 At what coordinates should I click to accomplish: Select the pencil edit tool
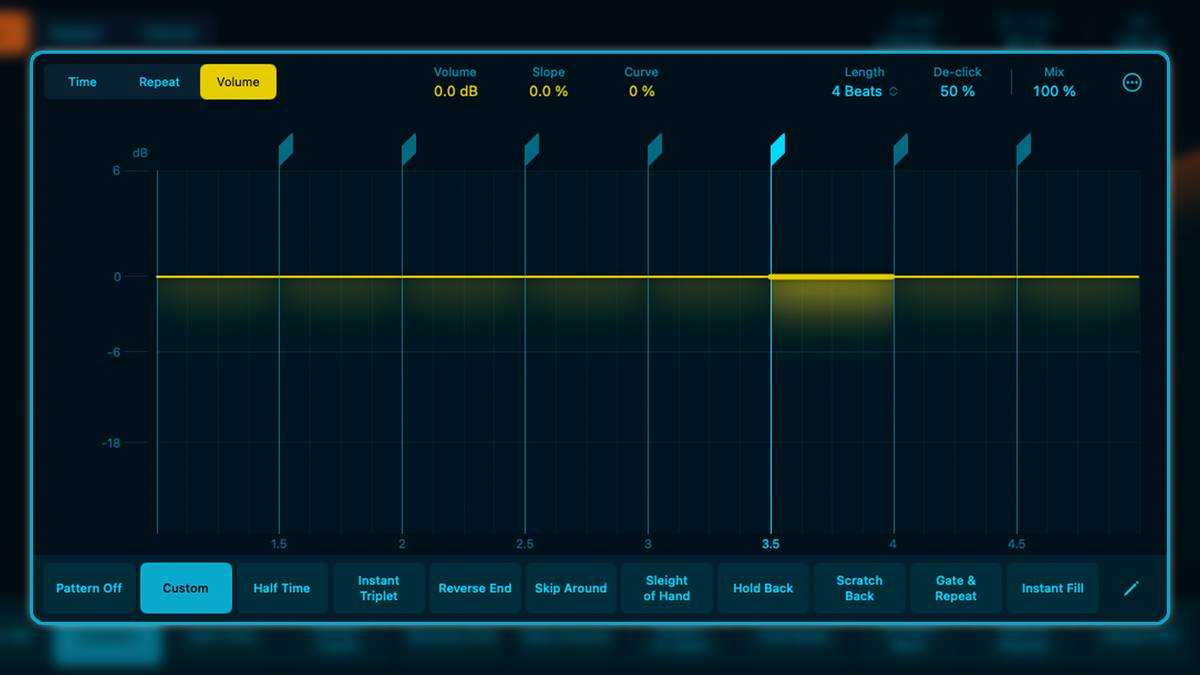point(1131,588)
